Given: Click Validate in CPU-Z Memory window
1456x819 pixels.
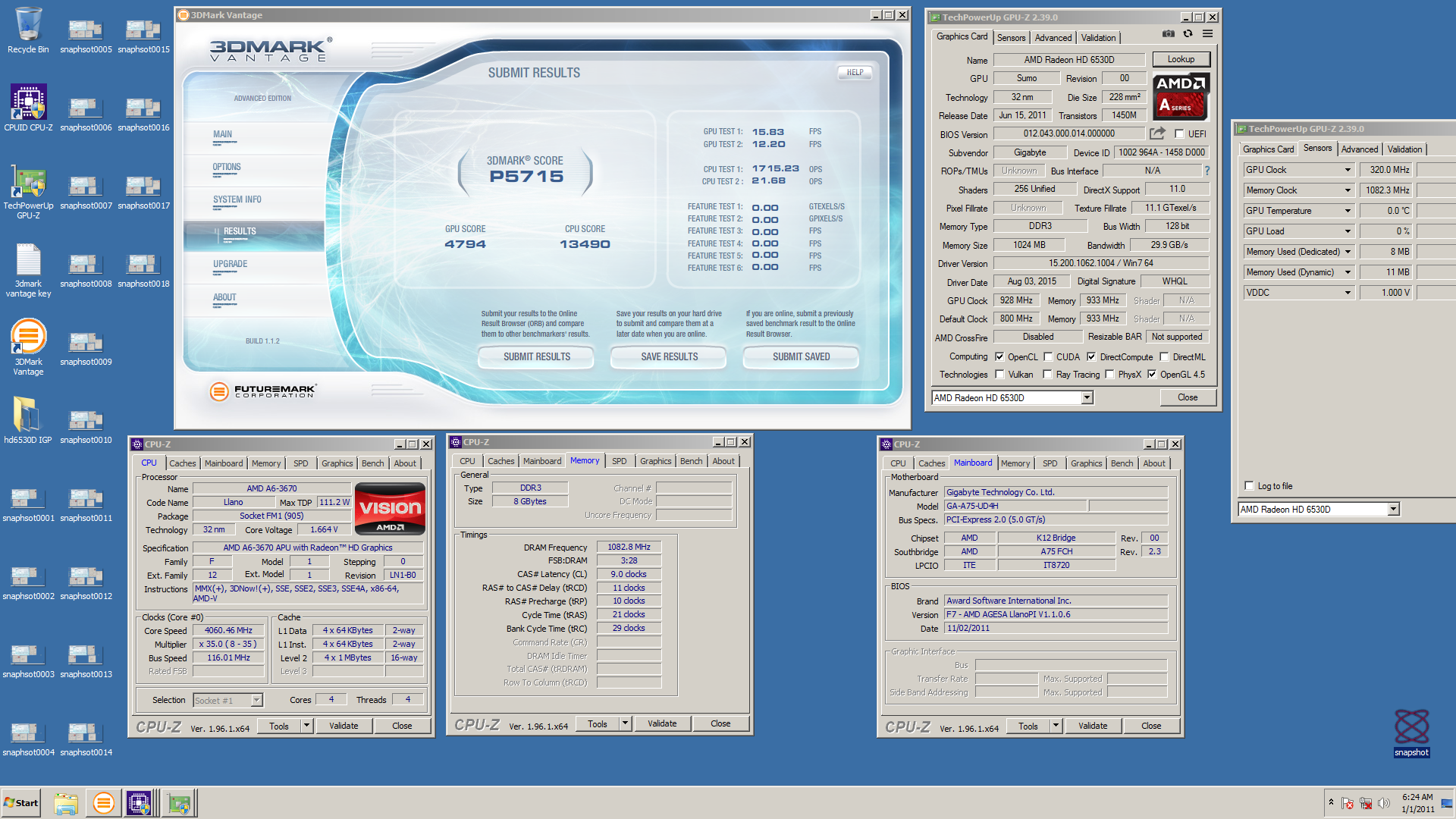Looking at the screenshot, I should pos(662,723).
